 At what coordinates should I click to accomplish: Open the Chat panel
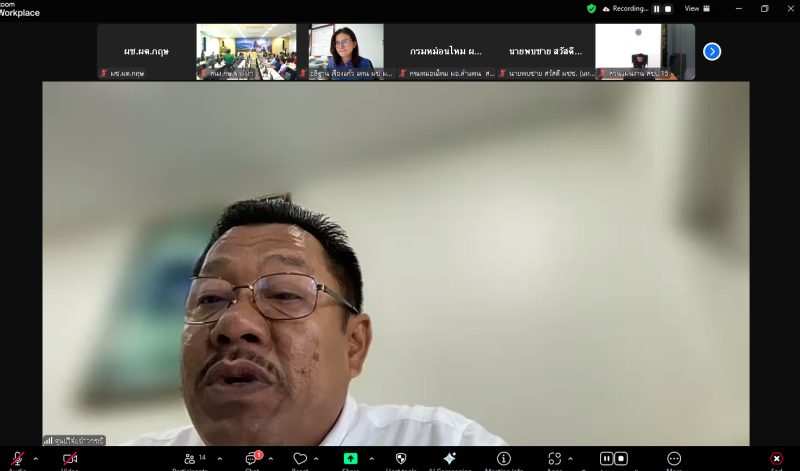pyautogui.click(x=252, y=459)
